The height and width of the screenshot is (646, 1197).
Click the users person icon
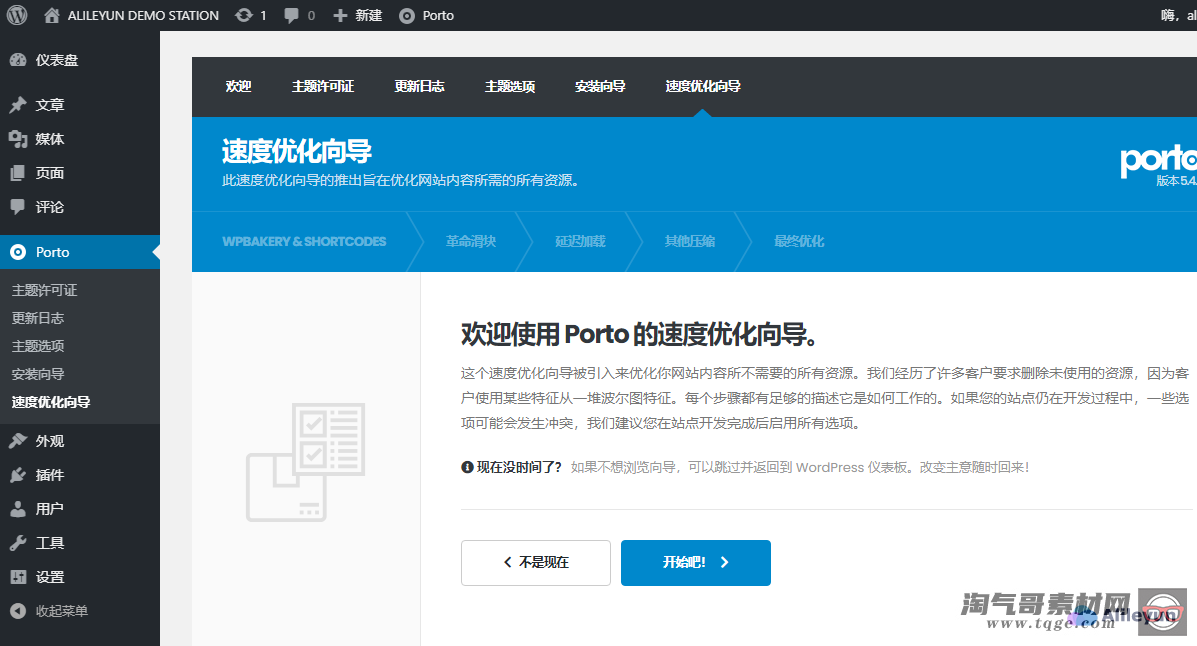[18, 509]
